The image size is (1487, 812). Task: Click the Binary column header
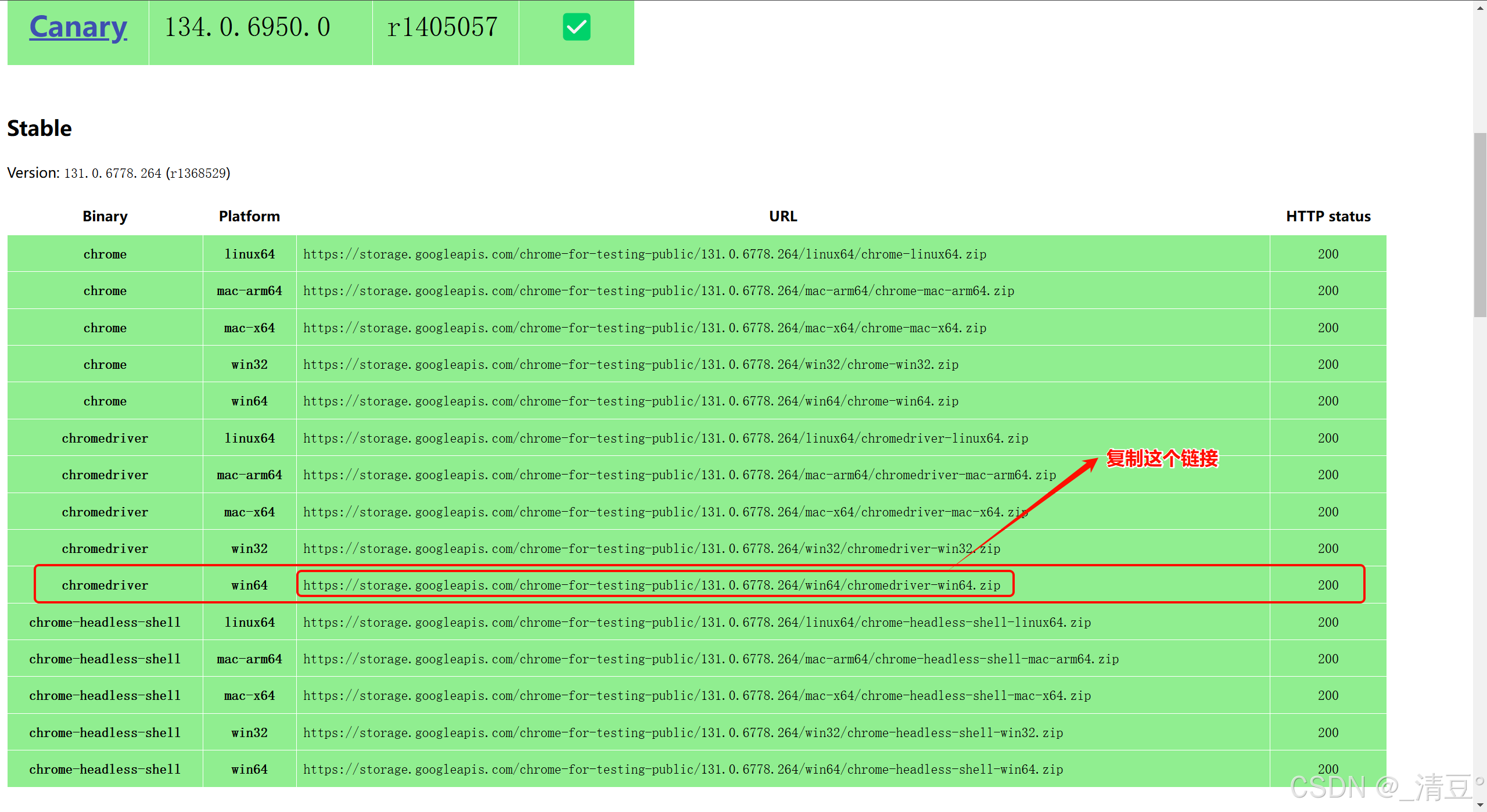105,216
